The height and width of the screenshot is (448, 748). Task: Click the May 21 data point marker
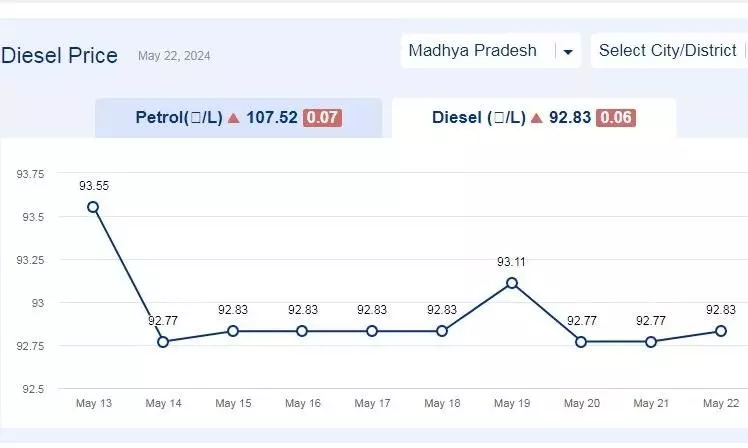[x=651, y=342]
